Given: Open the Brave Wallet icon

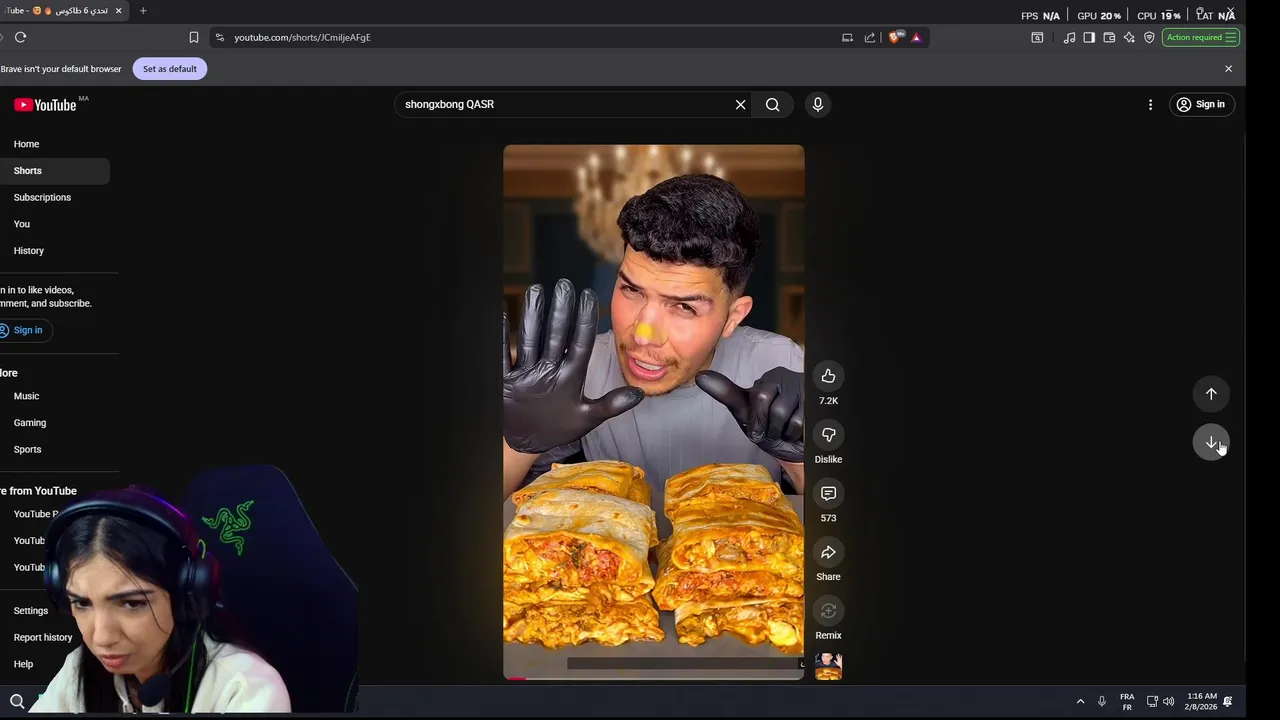Looking at the screenshot, I should click(1109, 37).
